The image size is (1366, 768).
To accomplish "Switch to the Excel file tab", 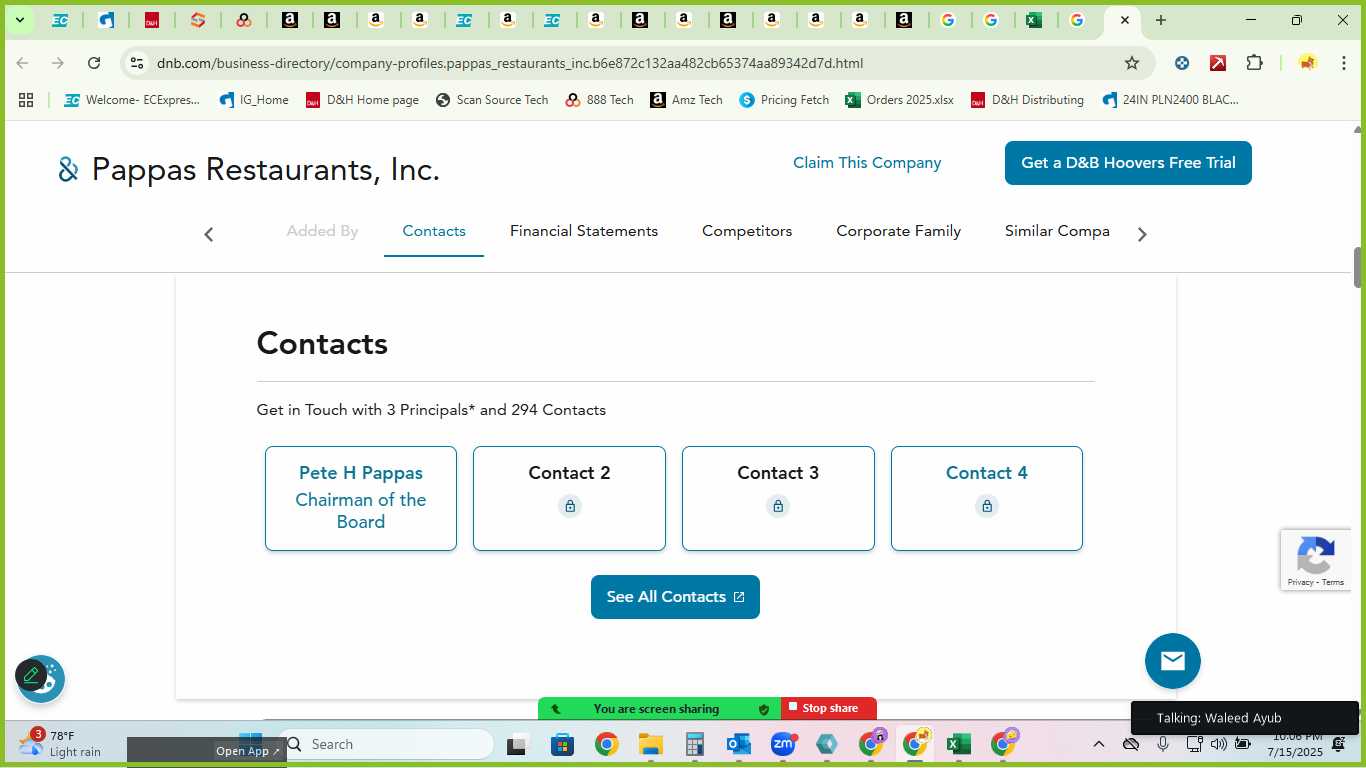I will pyautogui.click(x=1034, y=20).
